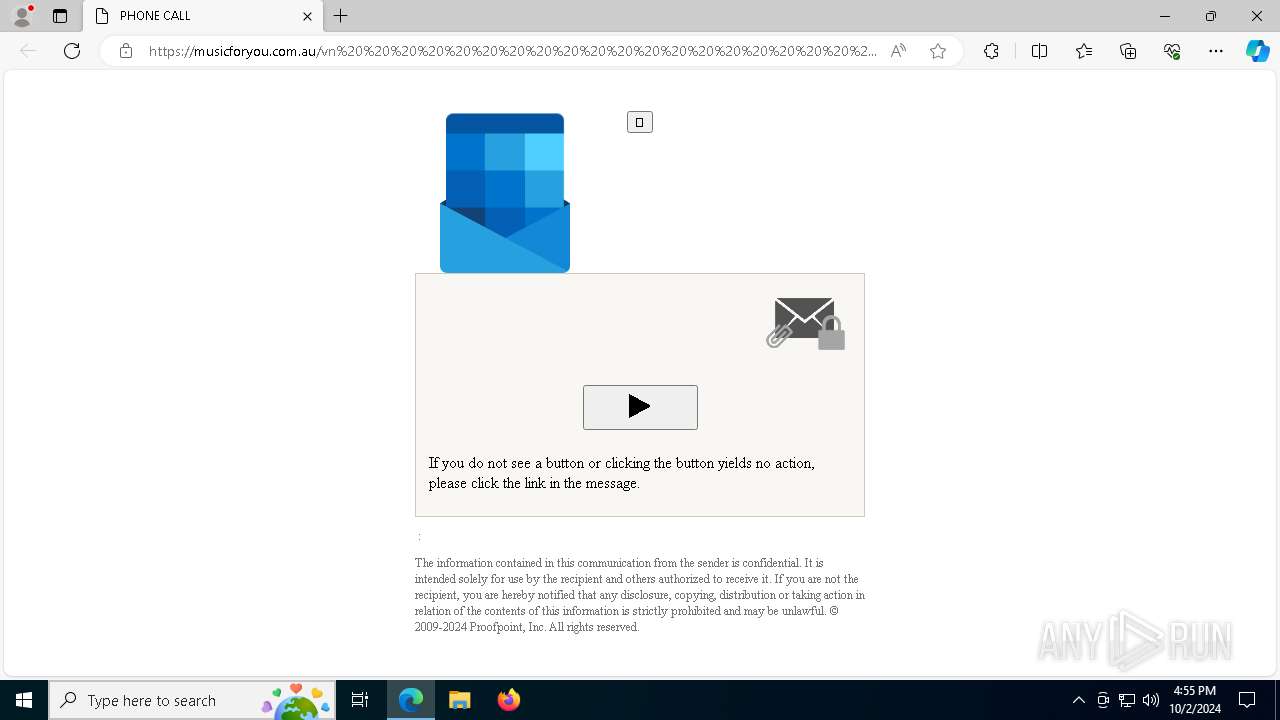Click the Outlook envelope logo image

[x=505, y=193]
